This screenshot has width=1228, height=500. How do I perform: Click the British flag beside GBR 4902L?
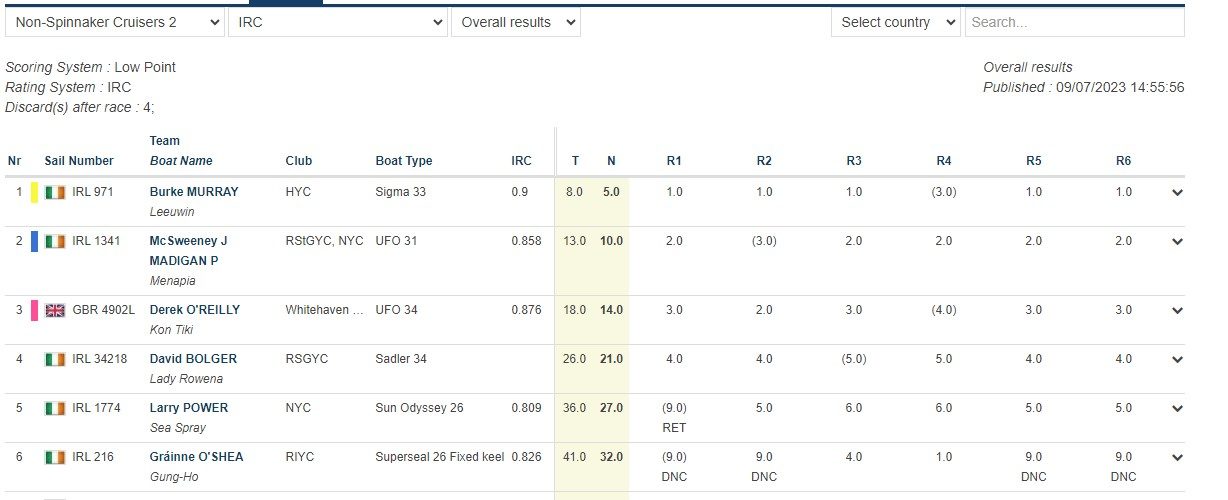[x=55, y=310]
